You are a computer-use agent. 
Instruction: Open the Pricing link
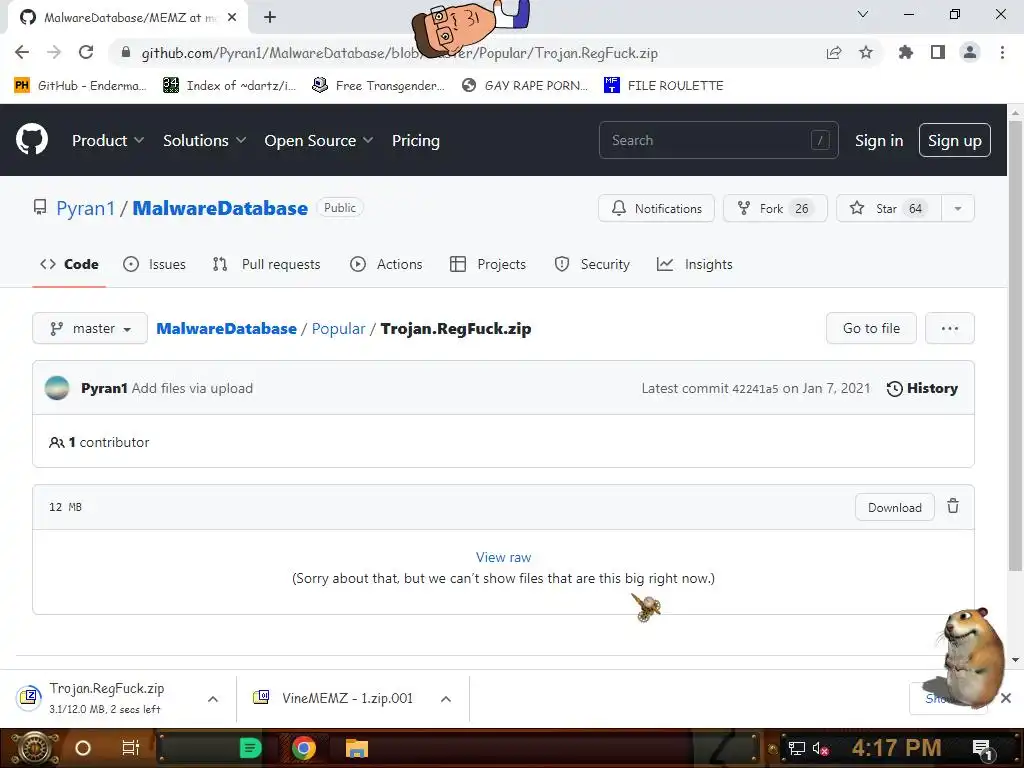[x=415, y=140]
